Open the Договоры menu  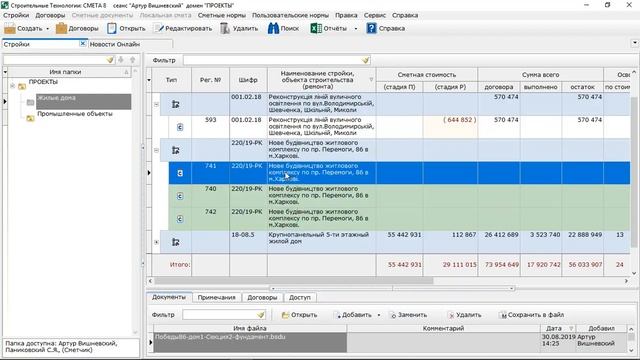(x=50, y=15)
